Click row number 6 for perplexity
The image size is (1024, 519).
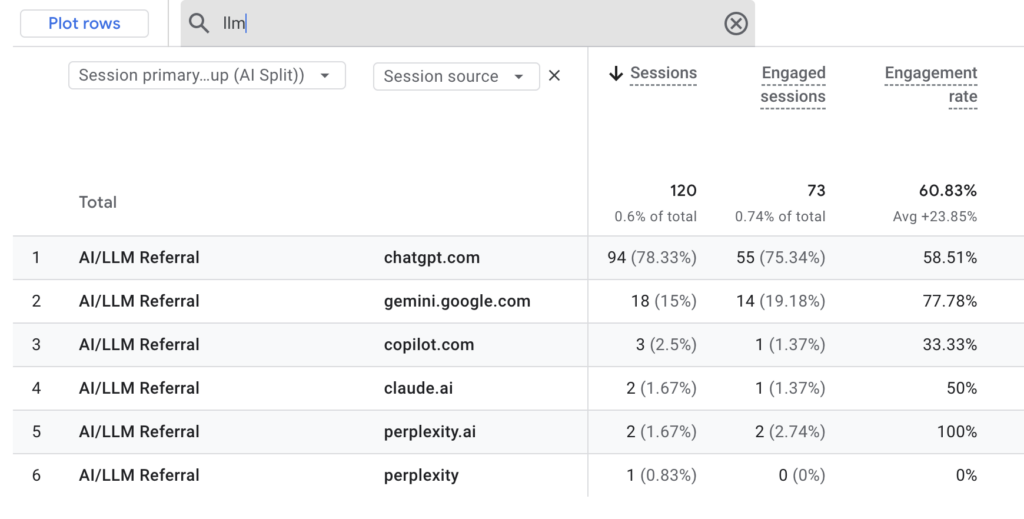click(36, 475)
